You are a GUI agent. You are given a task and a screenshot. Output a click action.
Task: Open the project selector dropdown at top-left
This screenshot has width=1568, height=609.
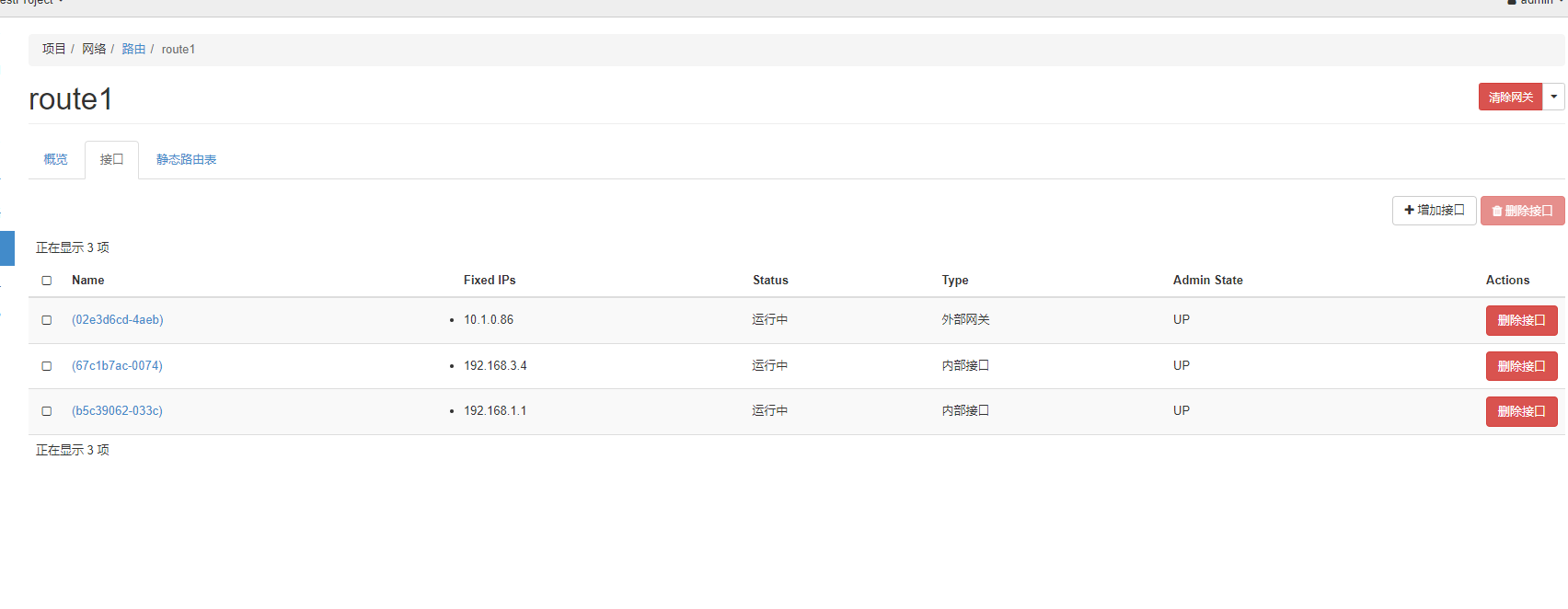coord(32,3)
